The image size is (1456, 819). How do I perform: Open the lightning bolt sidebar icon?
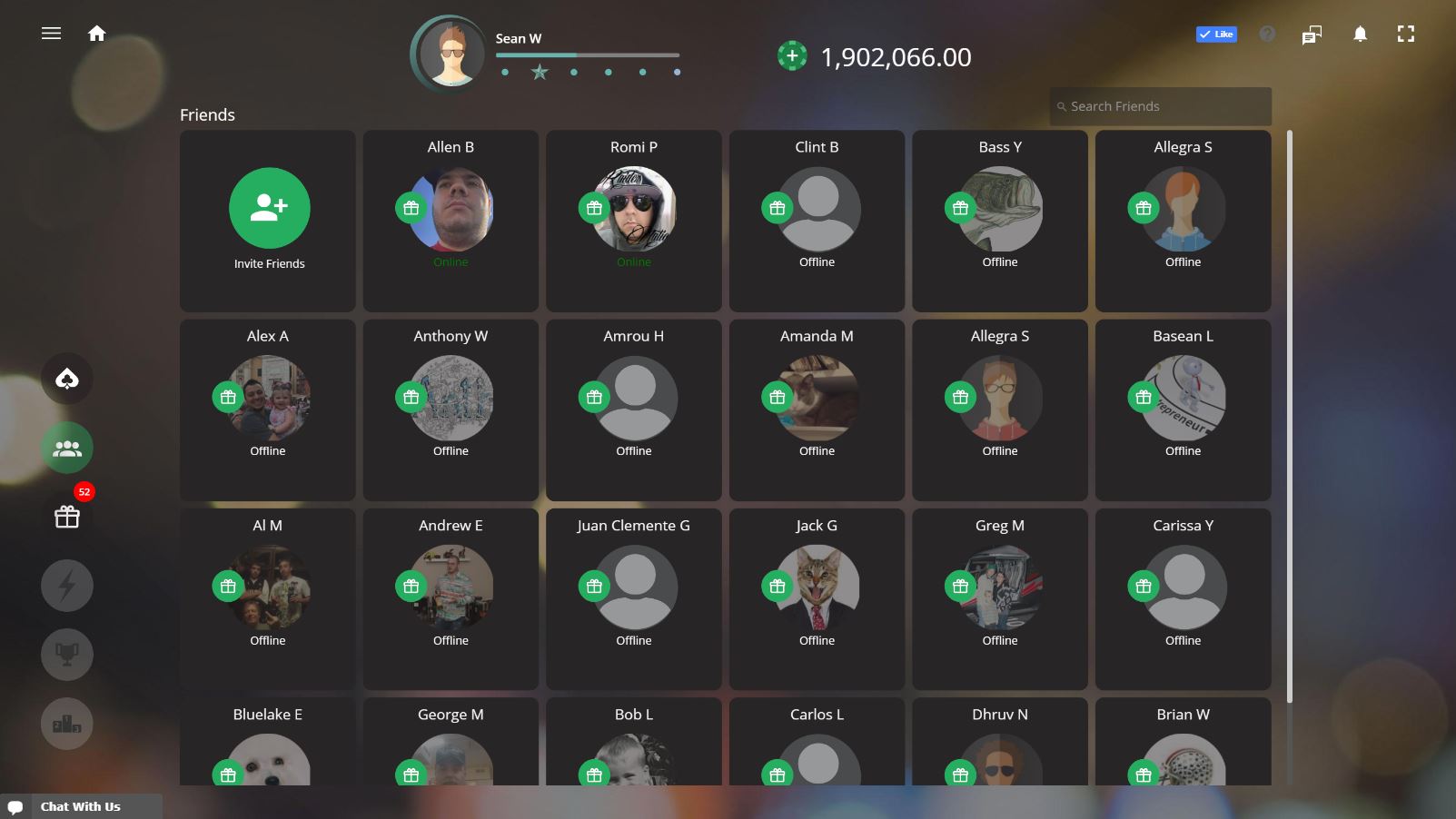pos(67,586)
